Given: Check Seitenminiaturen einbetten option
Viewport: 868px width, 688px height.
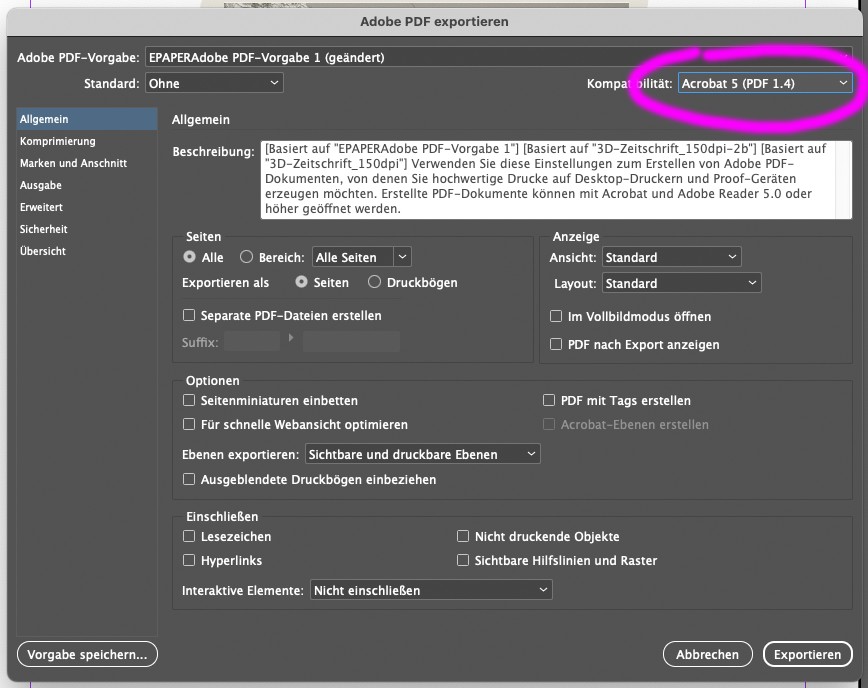Looking at the screenshot, I should [189, 400].
